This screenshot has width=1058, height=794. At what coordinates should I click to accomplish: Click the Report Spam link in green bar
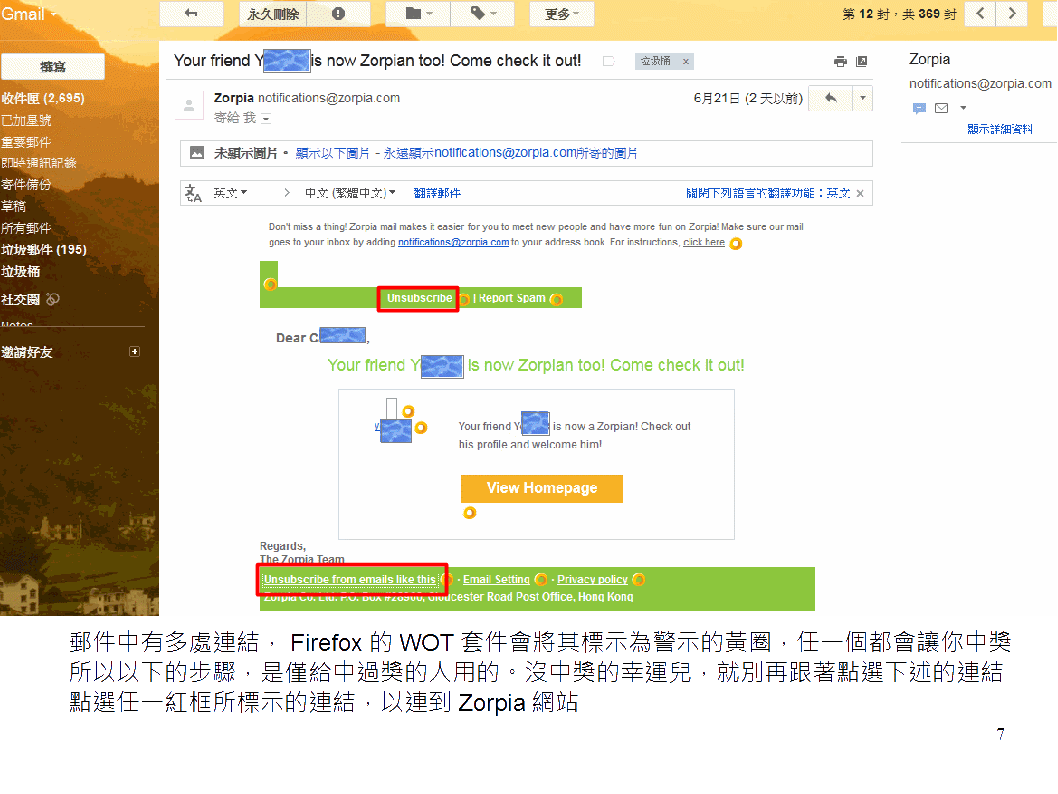pyautogui.click(x=512, y=298)
